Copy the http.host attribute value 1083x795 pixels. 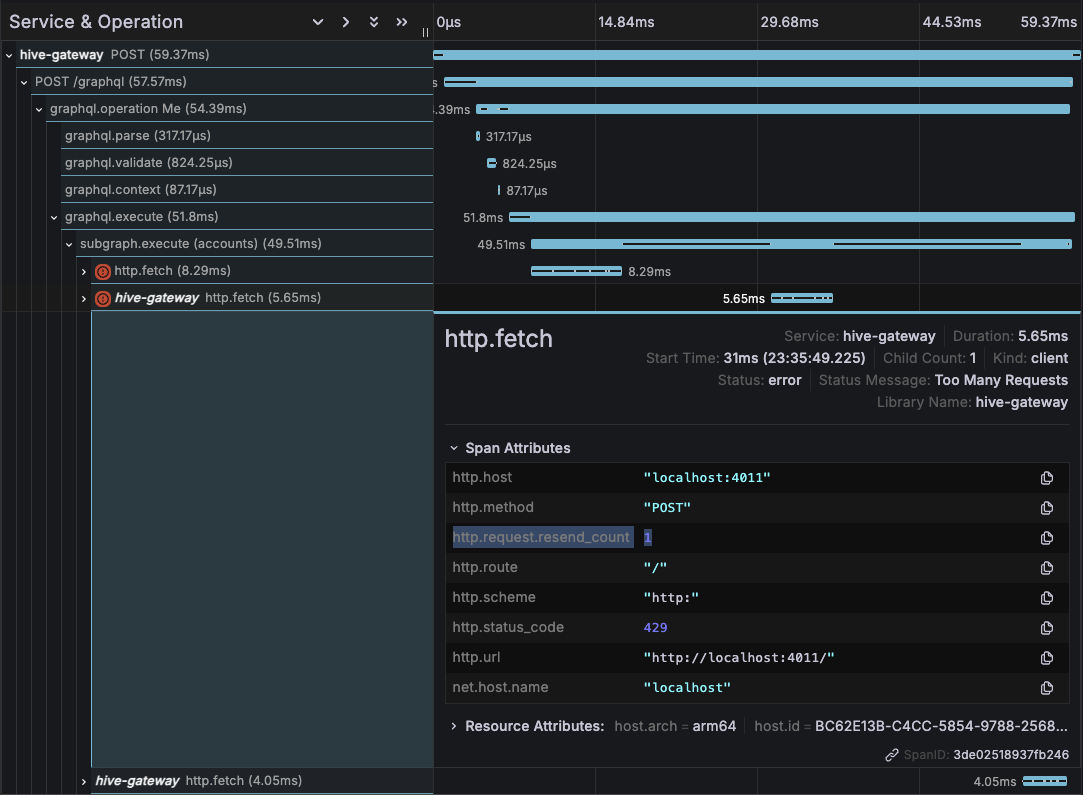[1047, 478]
